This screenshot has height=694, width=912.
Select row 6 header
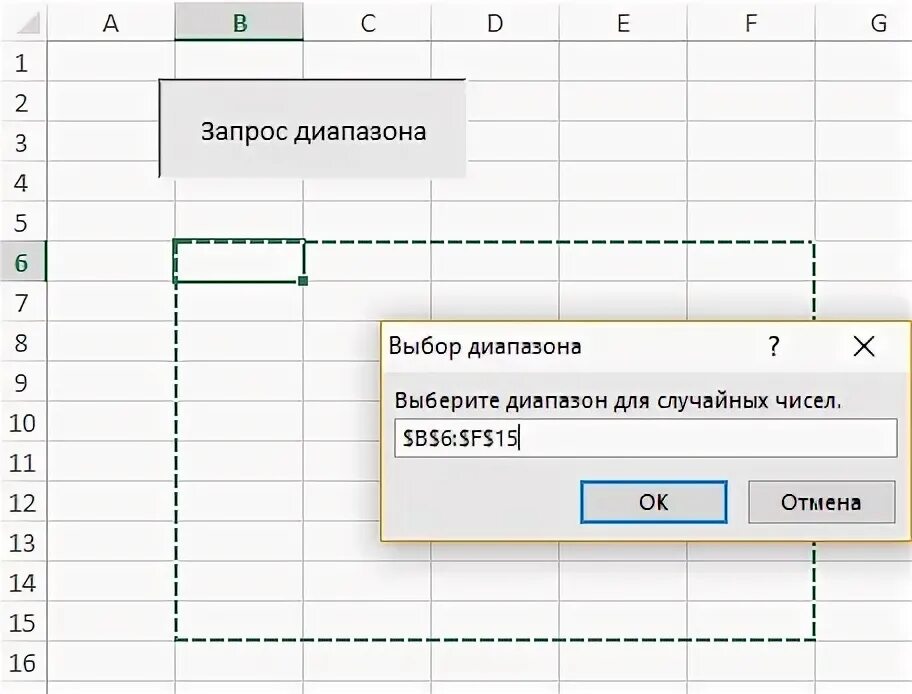click(x=22, y=262)
